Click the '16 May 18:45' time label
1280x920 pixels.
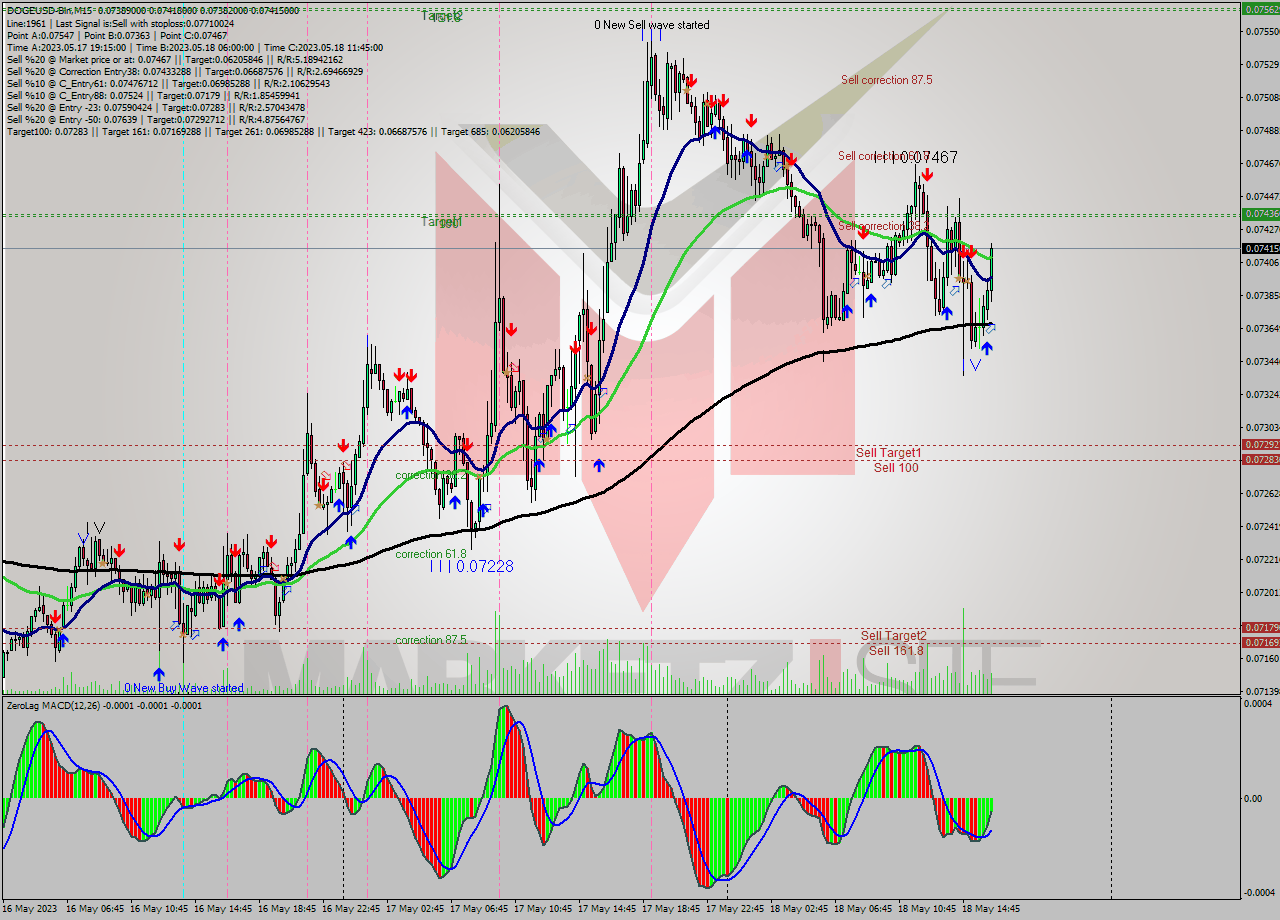point(288,909)
